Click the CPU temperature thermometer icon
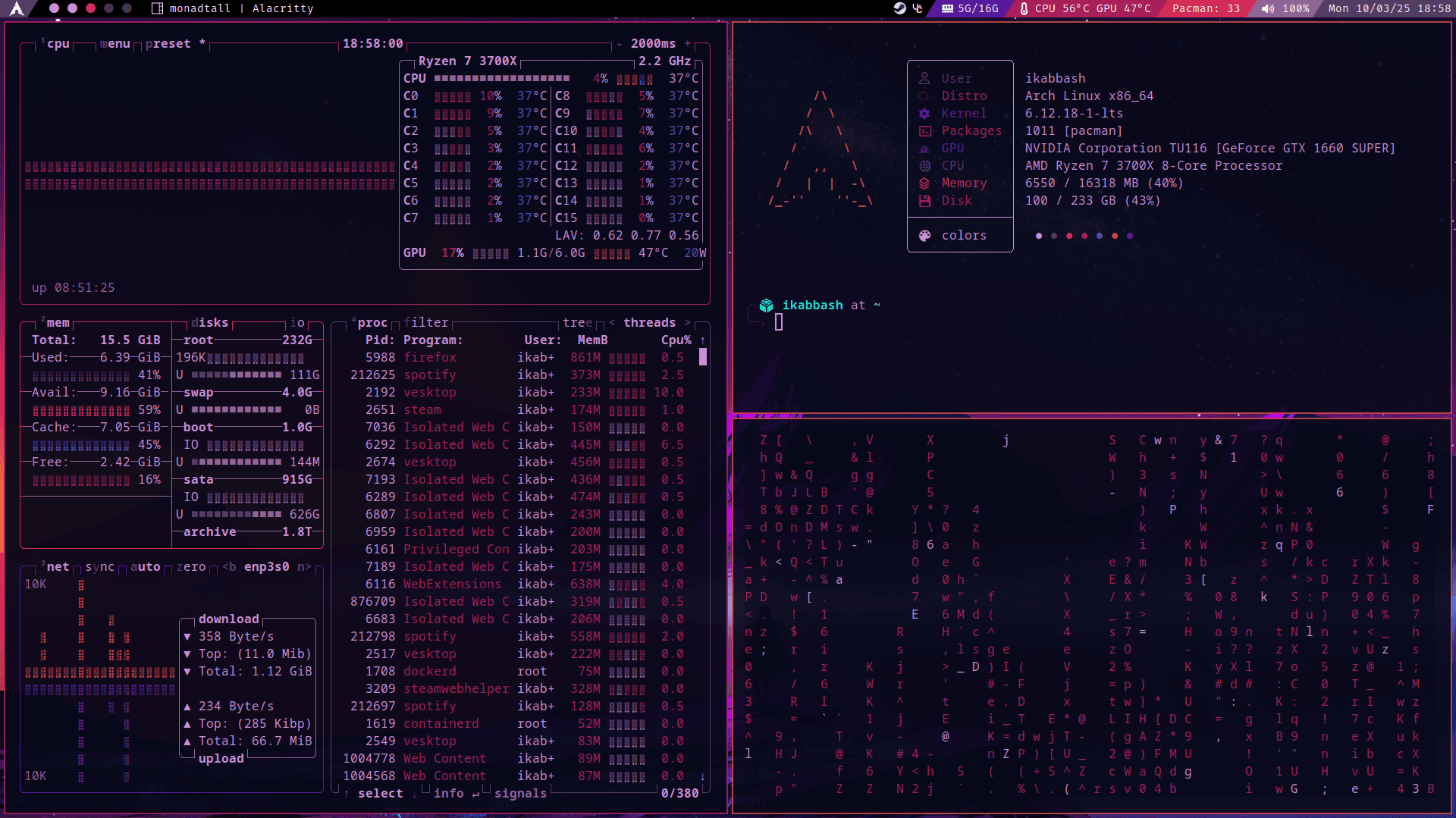Image resolution: width=1456 pixels, height=818 pixels. point(1024,8)
